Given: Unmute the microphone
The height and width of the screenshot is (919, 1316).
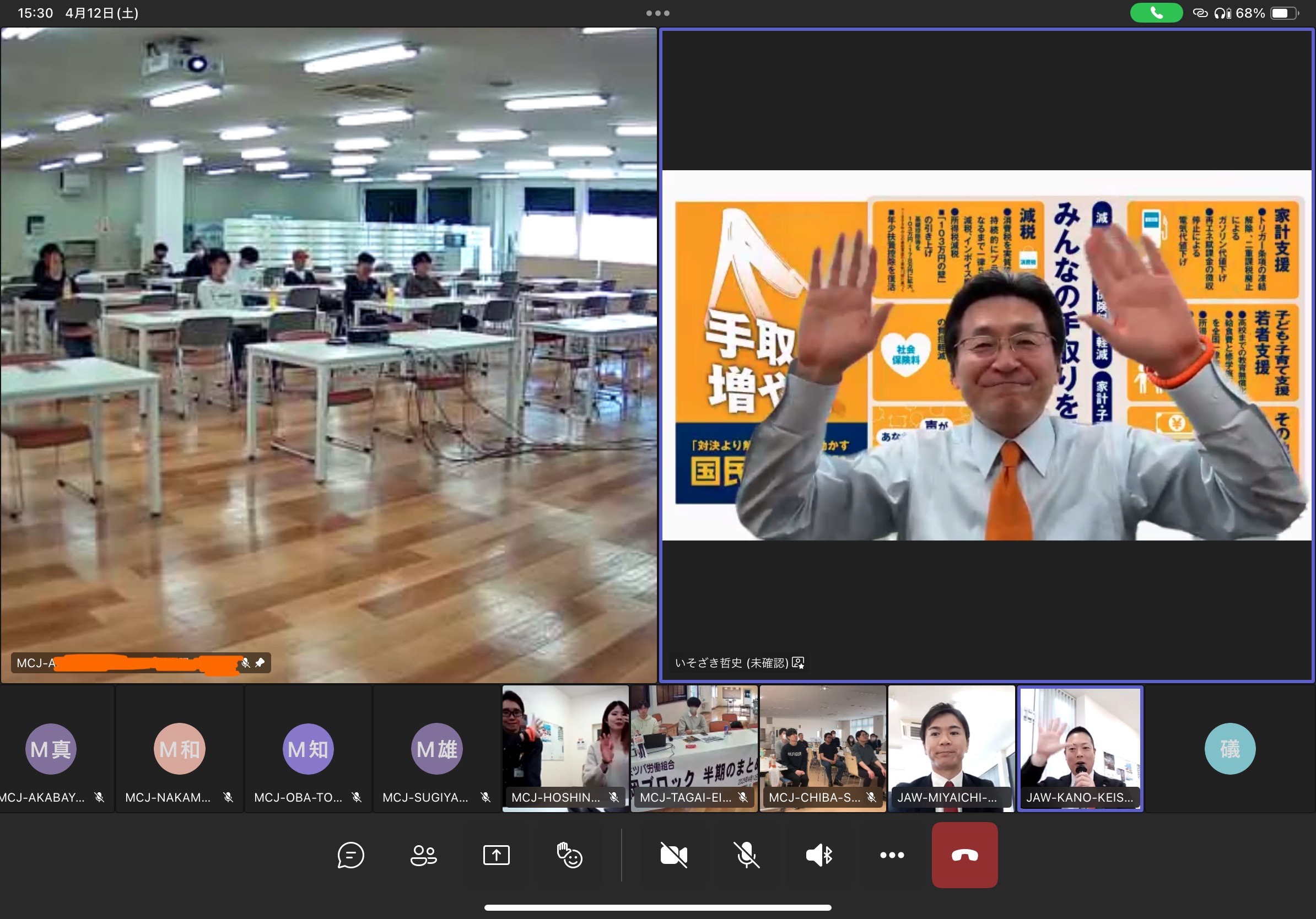Looking at the screenshot, I should coord(746,855).
